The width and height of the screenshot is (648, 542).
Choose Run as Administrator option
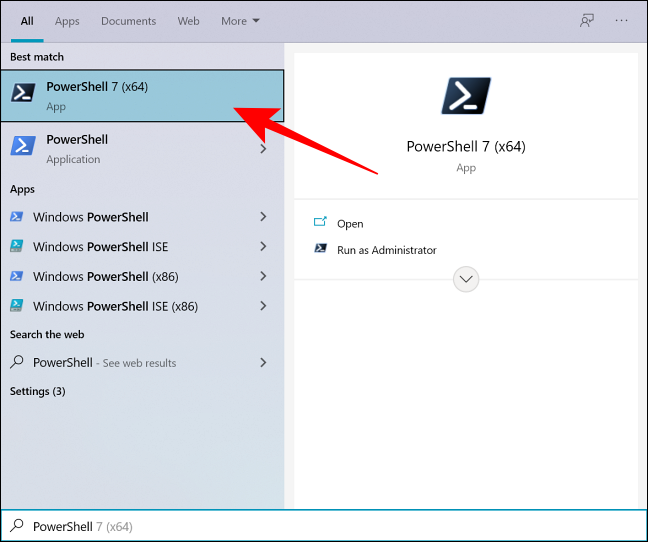386,250
